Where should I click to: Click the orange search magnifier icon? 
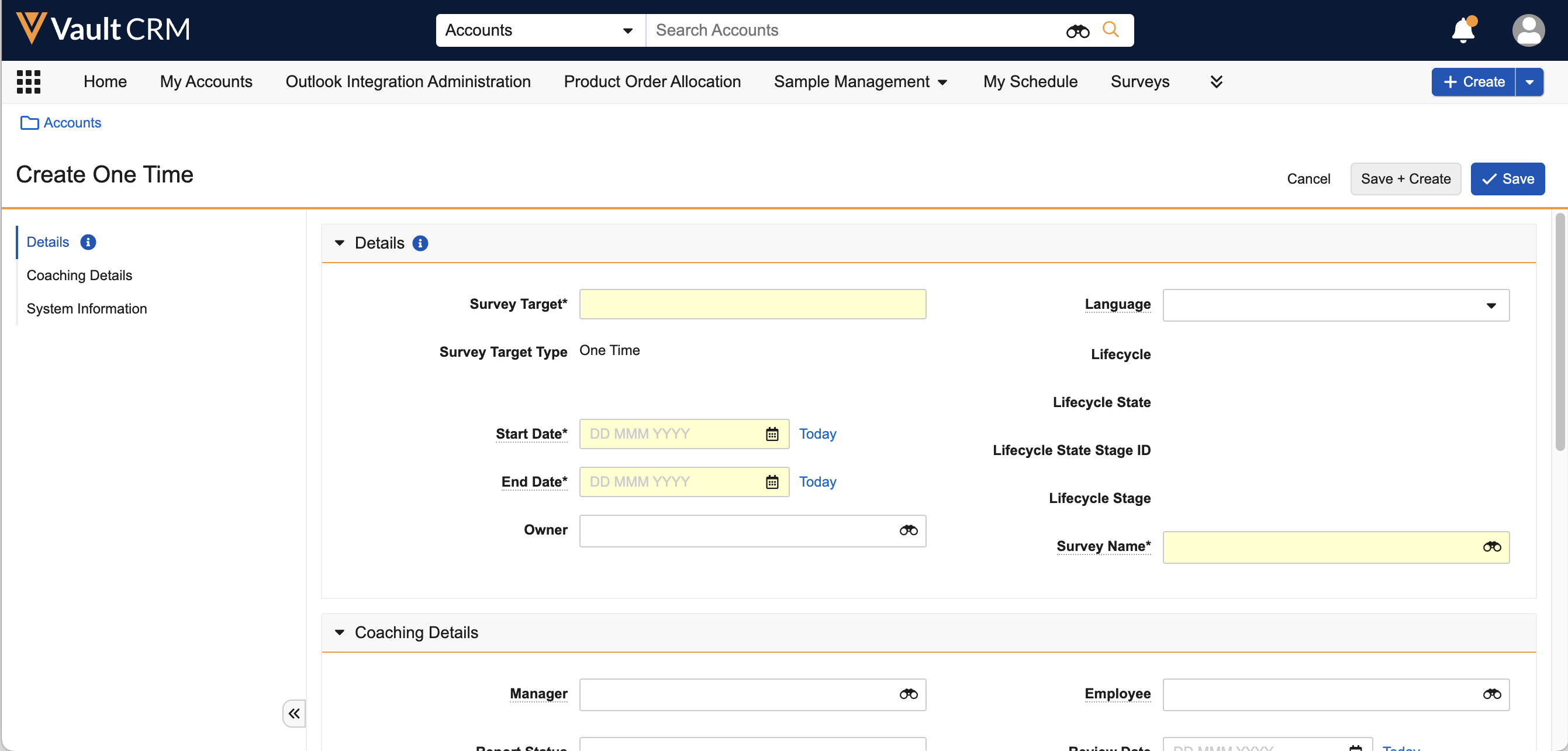pyautogui.click(x=1110, y=30)
